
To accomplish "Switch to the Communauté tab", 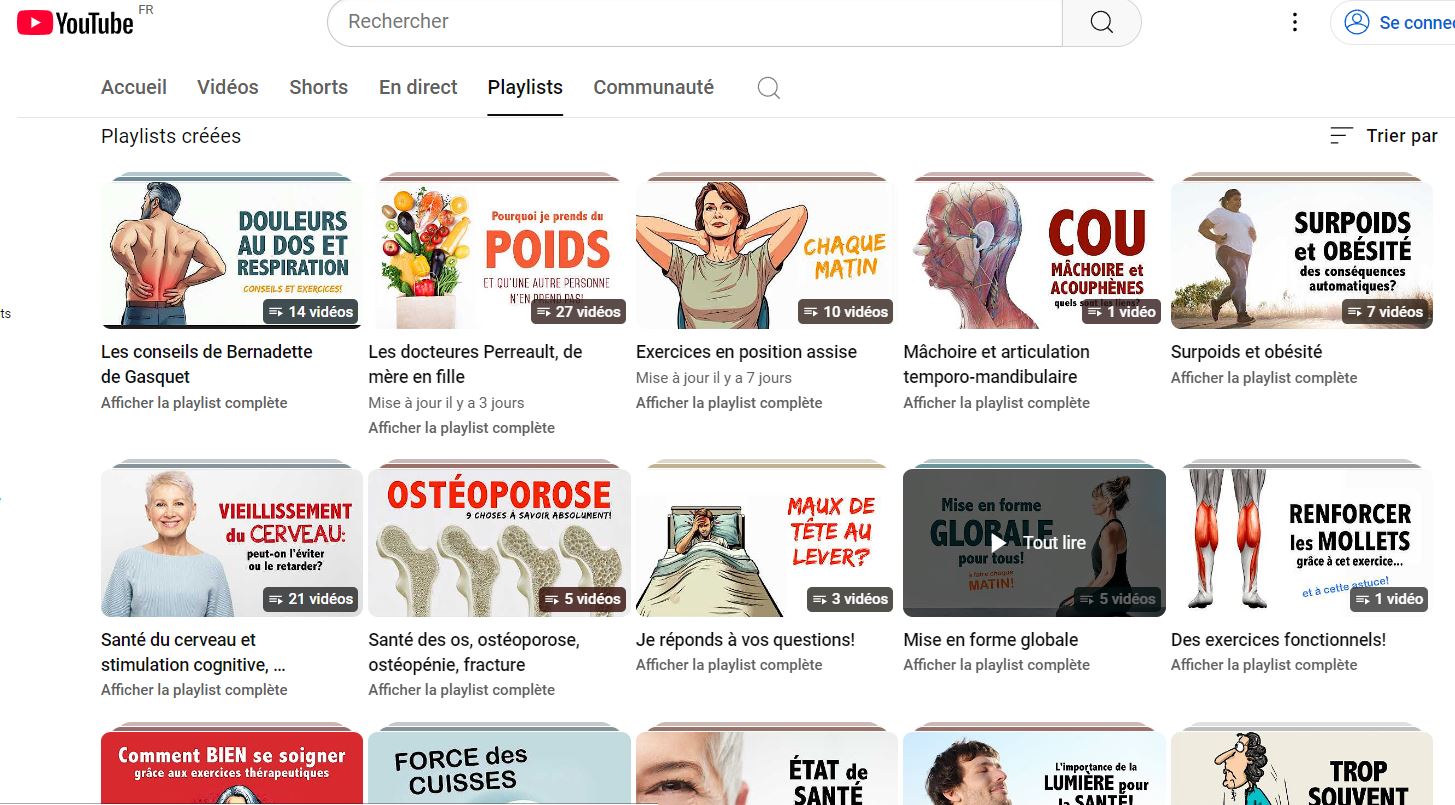I will coord(654,87).
